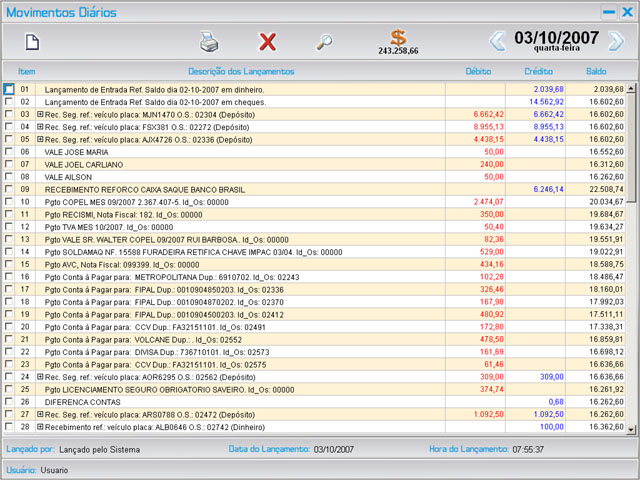The width and height of the screenshot is (640, 480).
Task: Expand row 03 vehicle MJN1470 entry
Action: [40, 115]
